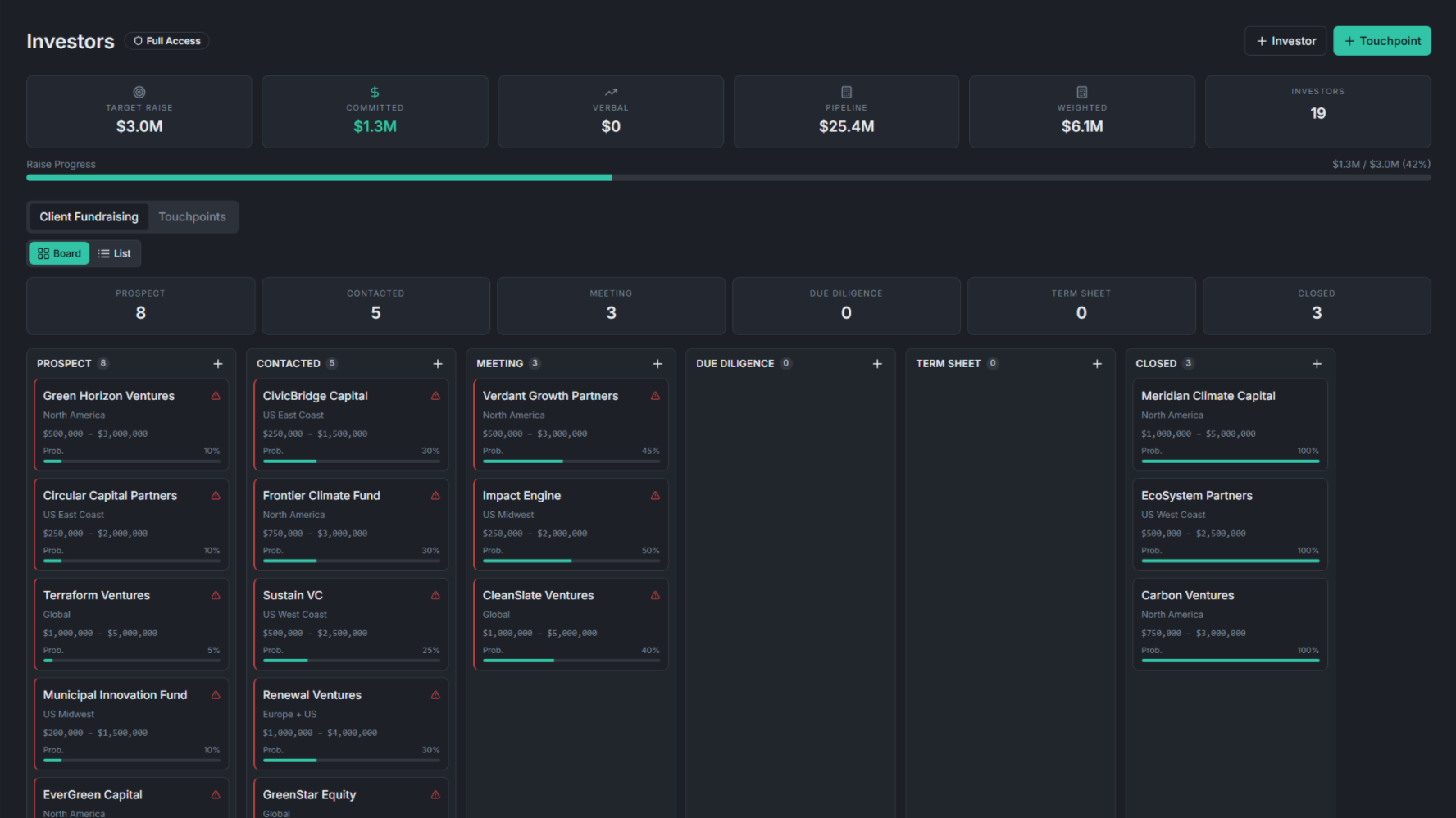Click the Raise Progress bar
The image size is (1456, 818).
(729, 177)
